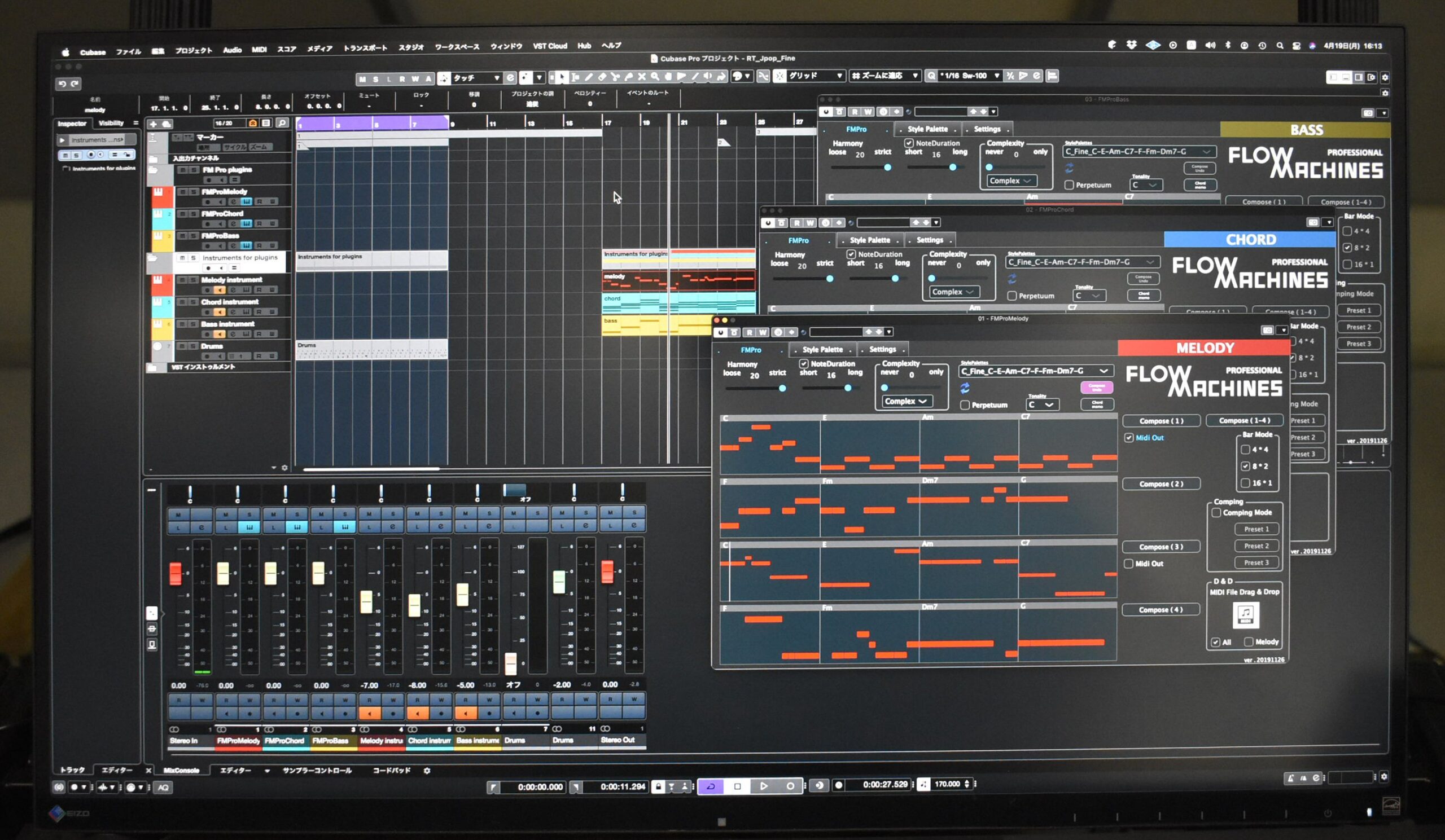Click Compose (1) button in Melody plugin
The height and width of the screenshot is (840, 1445).
pyautogui.click(x=1161, y=421)
